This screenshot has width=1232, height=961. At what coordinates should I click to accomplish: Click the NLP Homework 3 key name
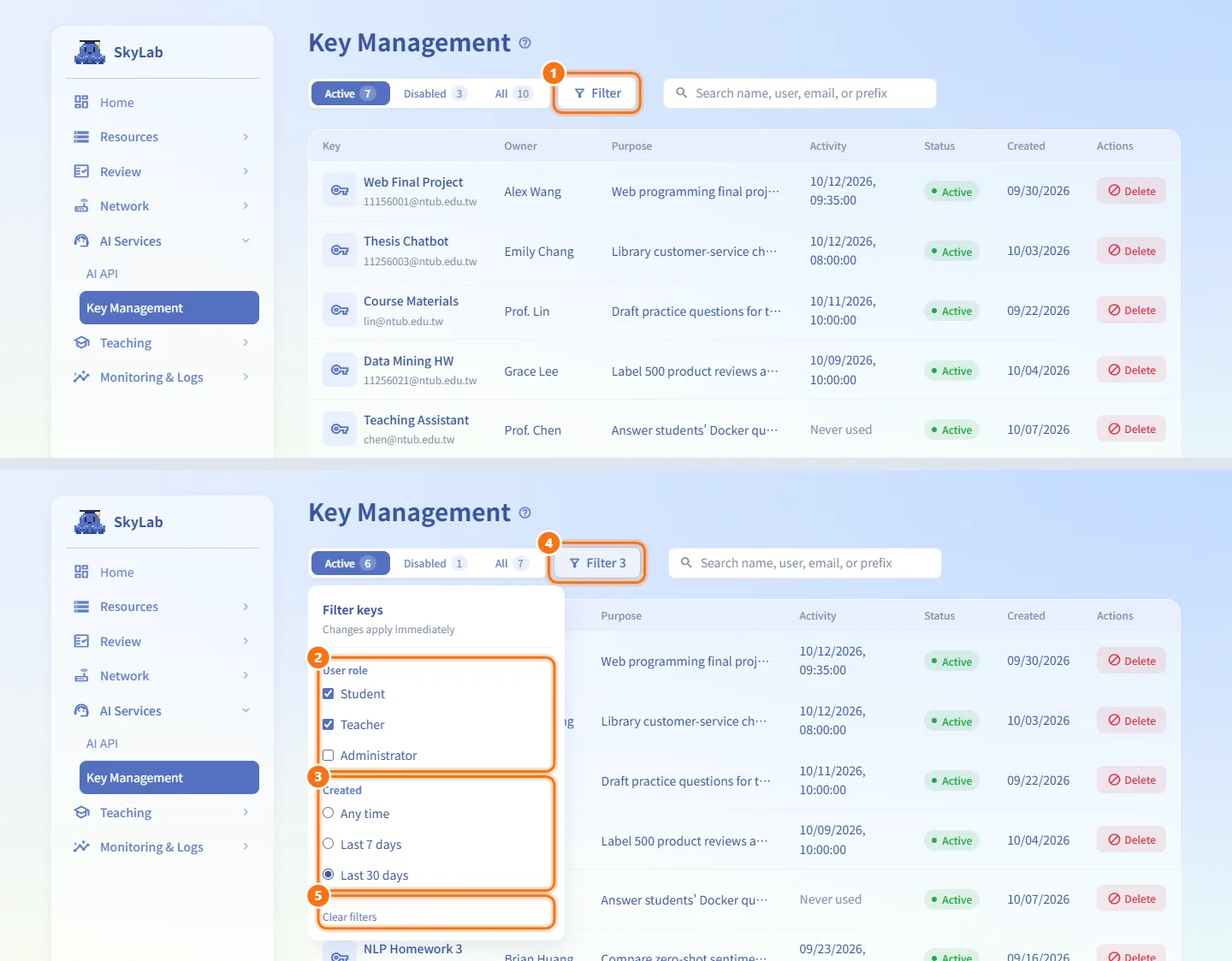click(x=412, y=949)
